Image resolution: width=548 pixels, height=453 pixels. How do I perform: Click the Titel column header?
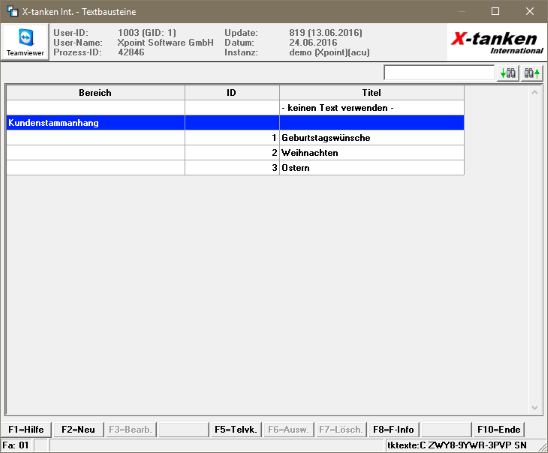pos(372,93)
